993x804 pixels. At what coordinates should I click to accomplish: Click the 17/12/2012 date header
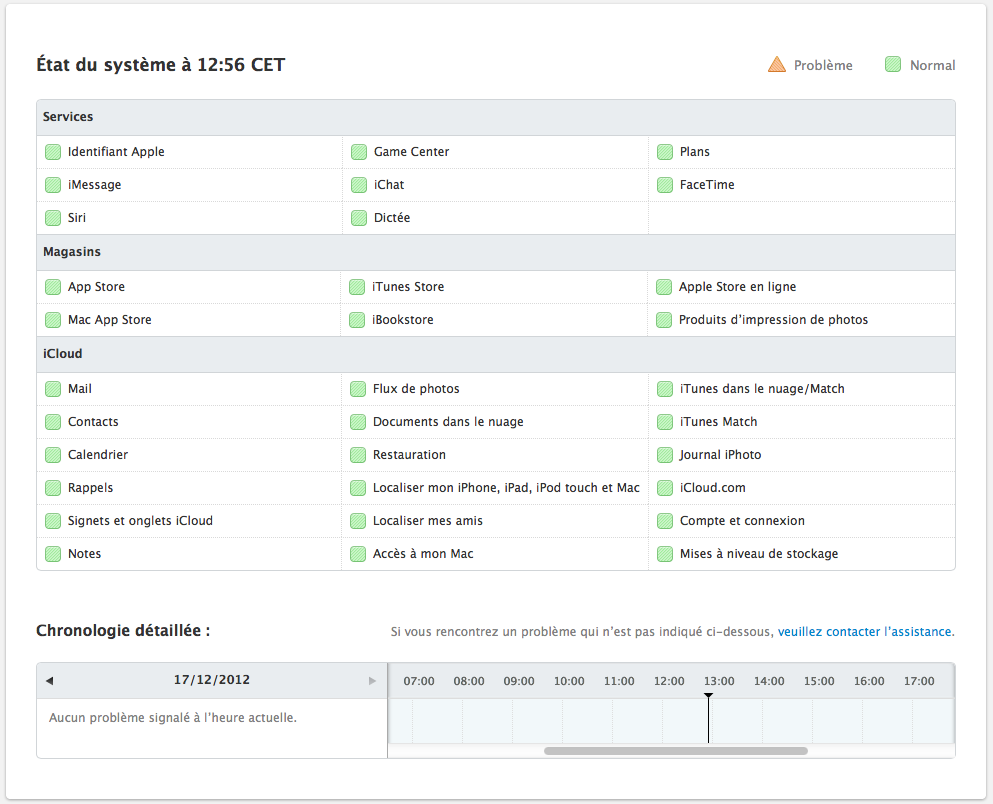[x=212, y=680]
